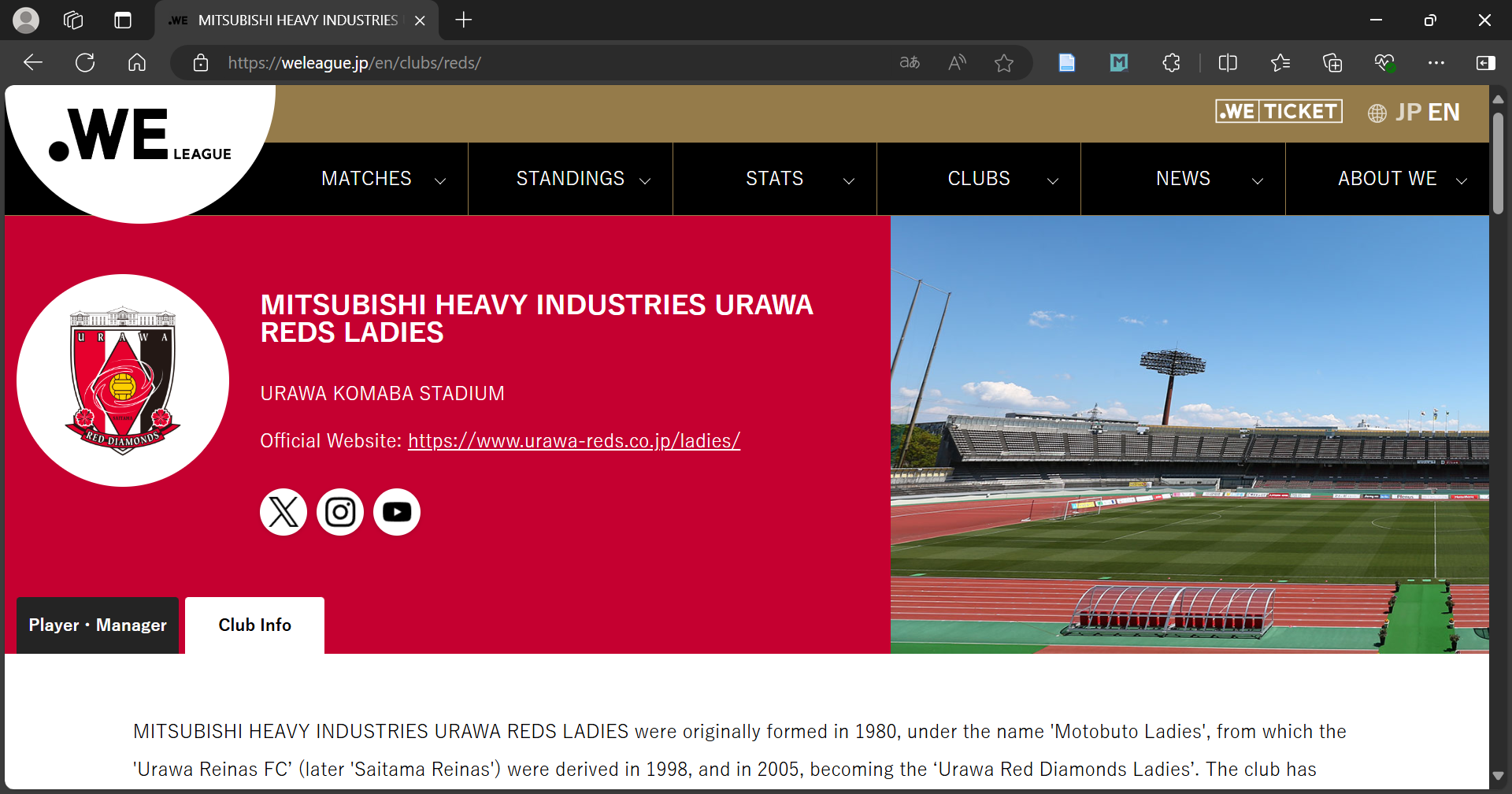1512x794 pixels.
Task: Open the Workspaces icon
Action: coord(73,20)
